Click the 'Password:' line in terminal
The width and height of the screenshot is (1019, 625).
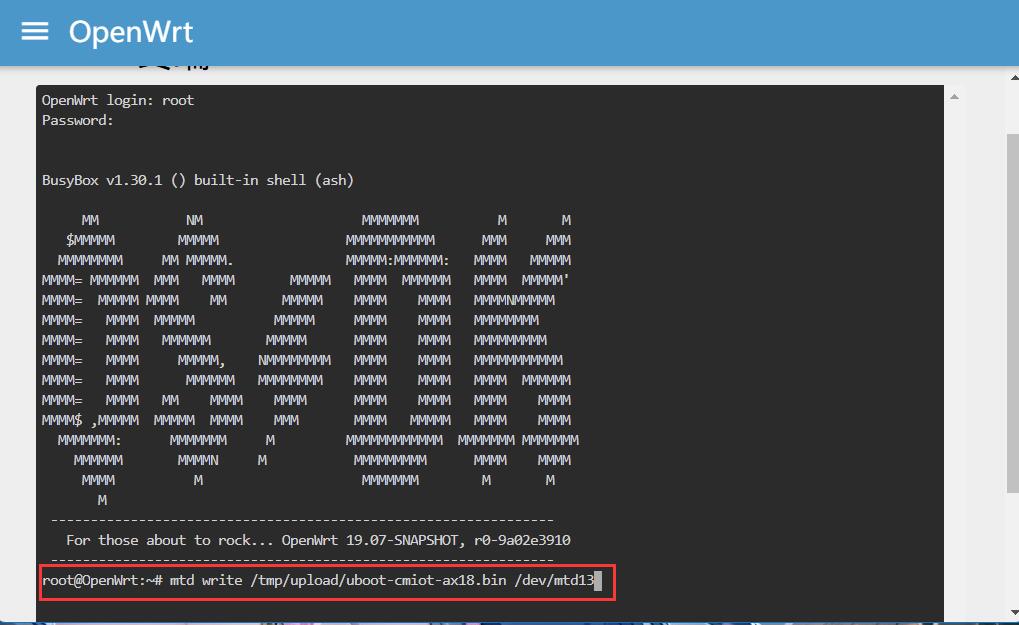pyautogui.click(x=77, y=120)
